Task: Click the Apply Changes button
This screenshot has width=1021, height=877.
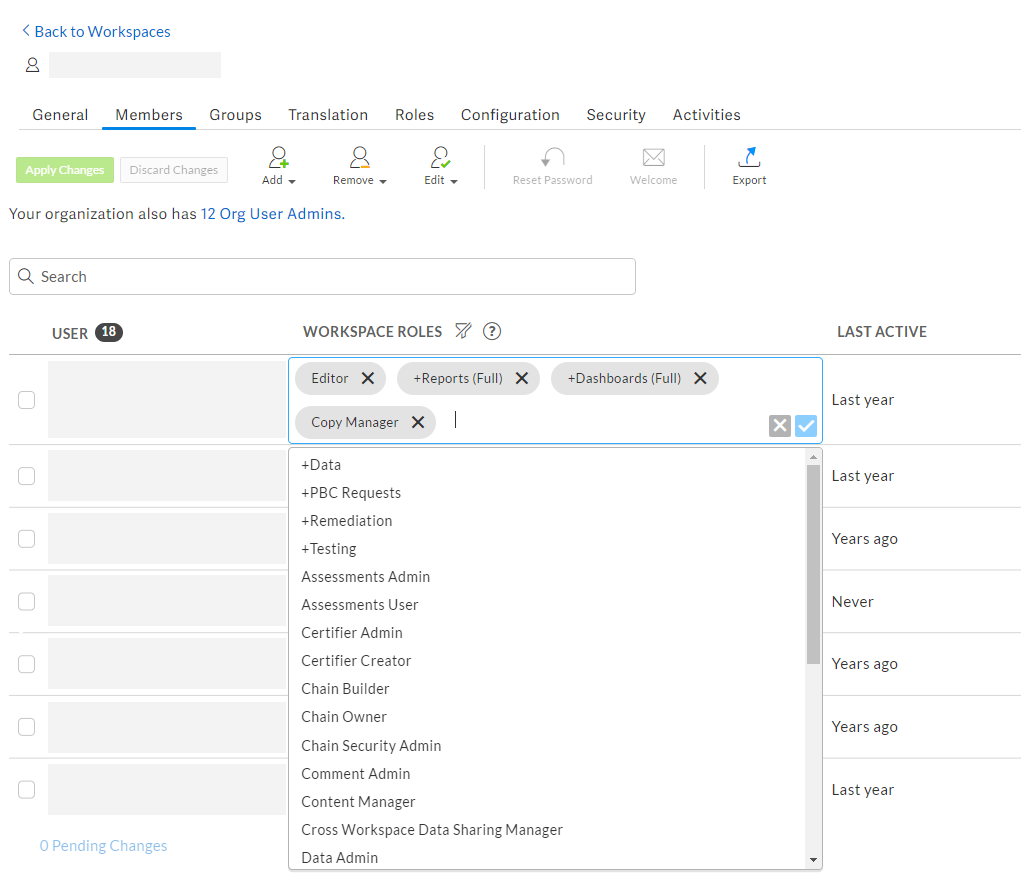Action: (64, 170)
